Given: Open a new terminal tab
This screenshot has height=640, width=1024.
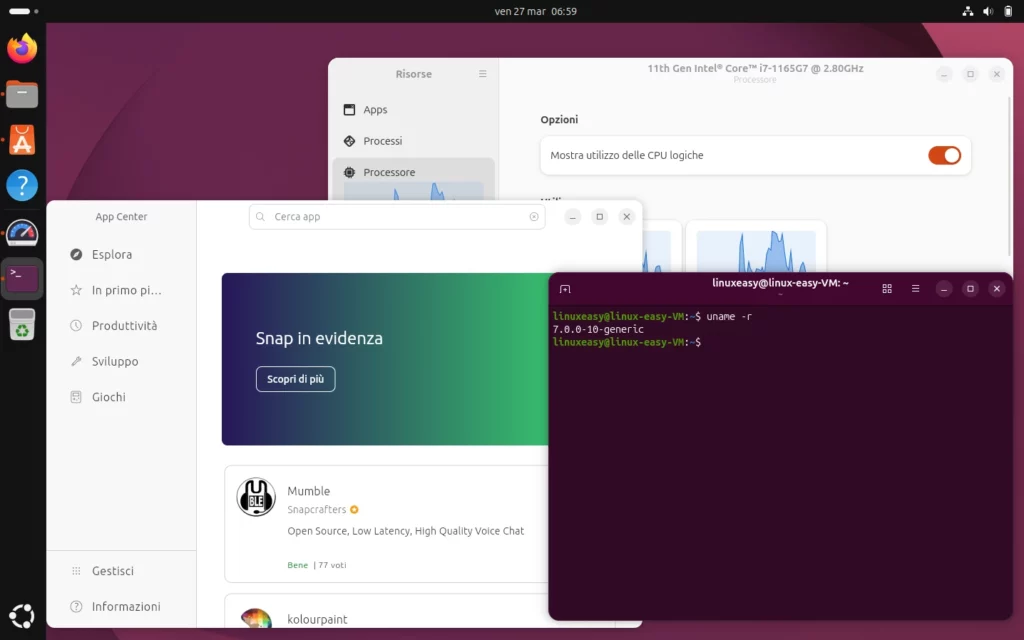Looking at the screenshot, I should pos(566,288).
